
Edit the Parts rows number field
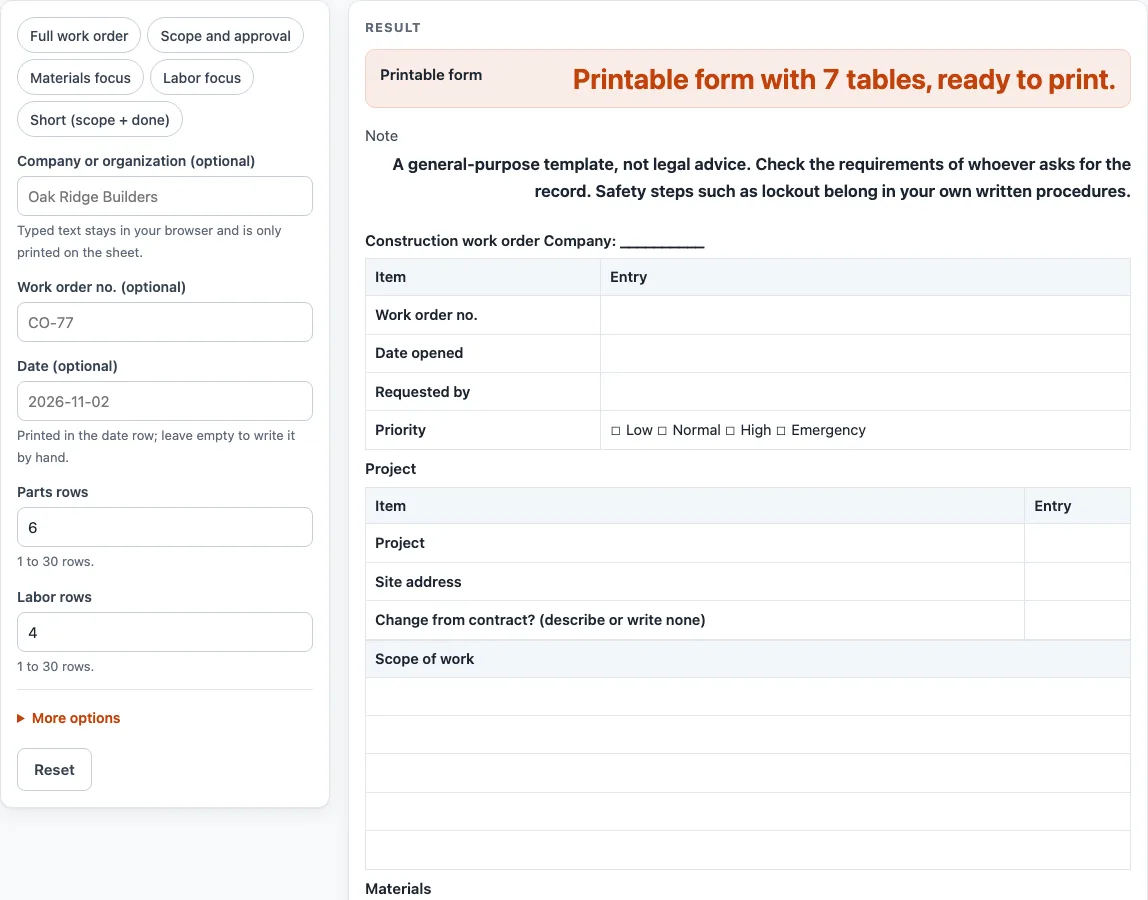pos(165,527)
